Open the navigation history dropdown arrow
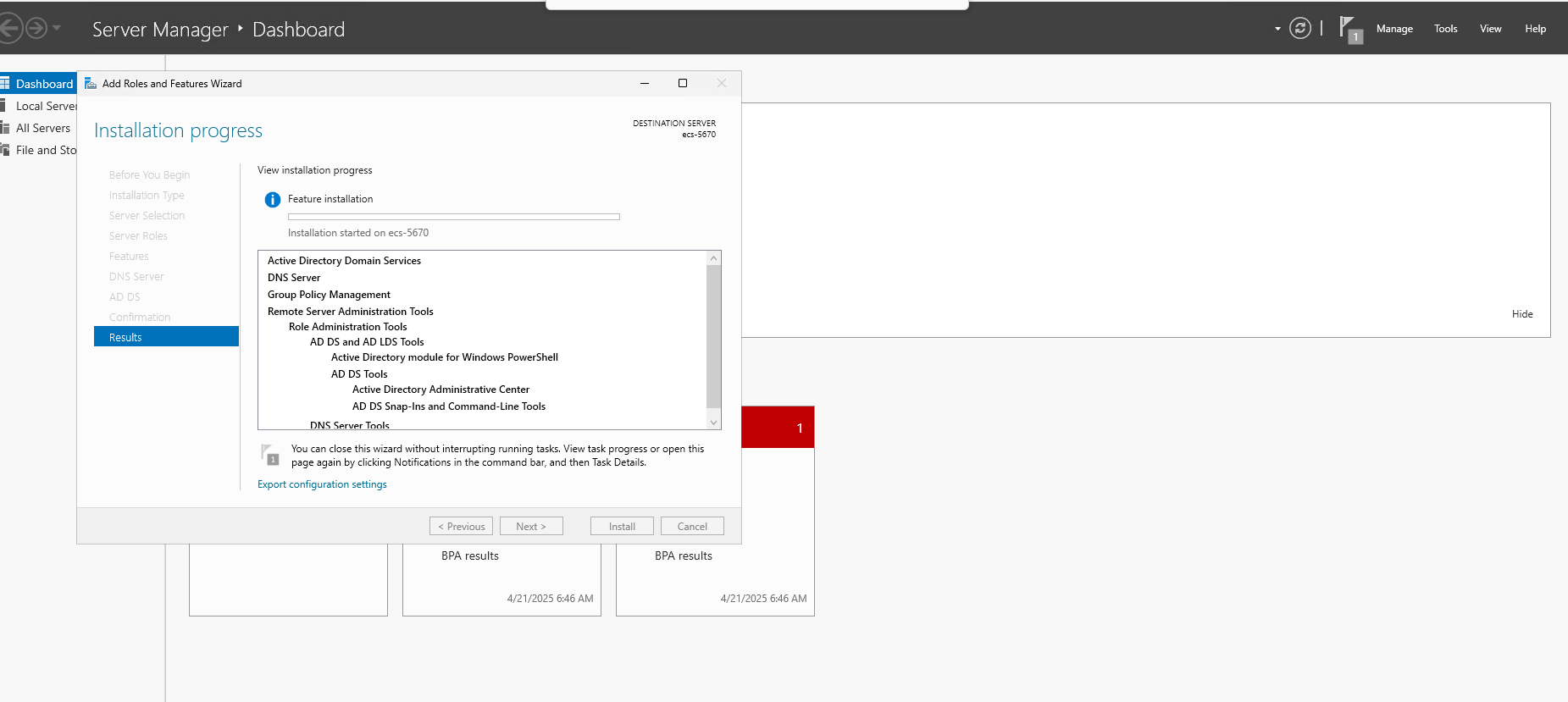1568x702 pixels. (x=57, y=29)
